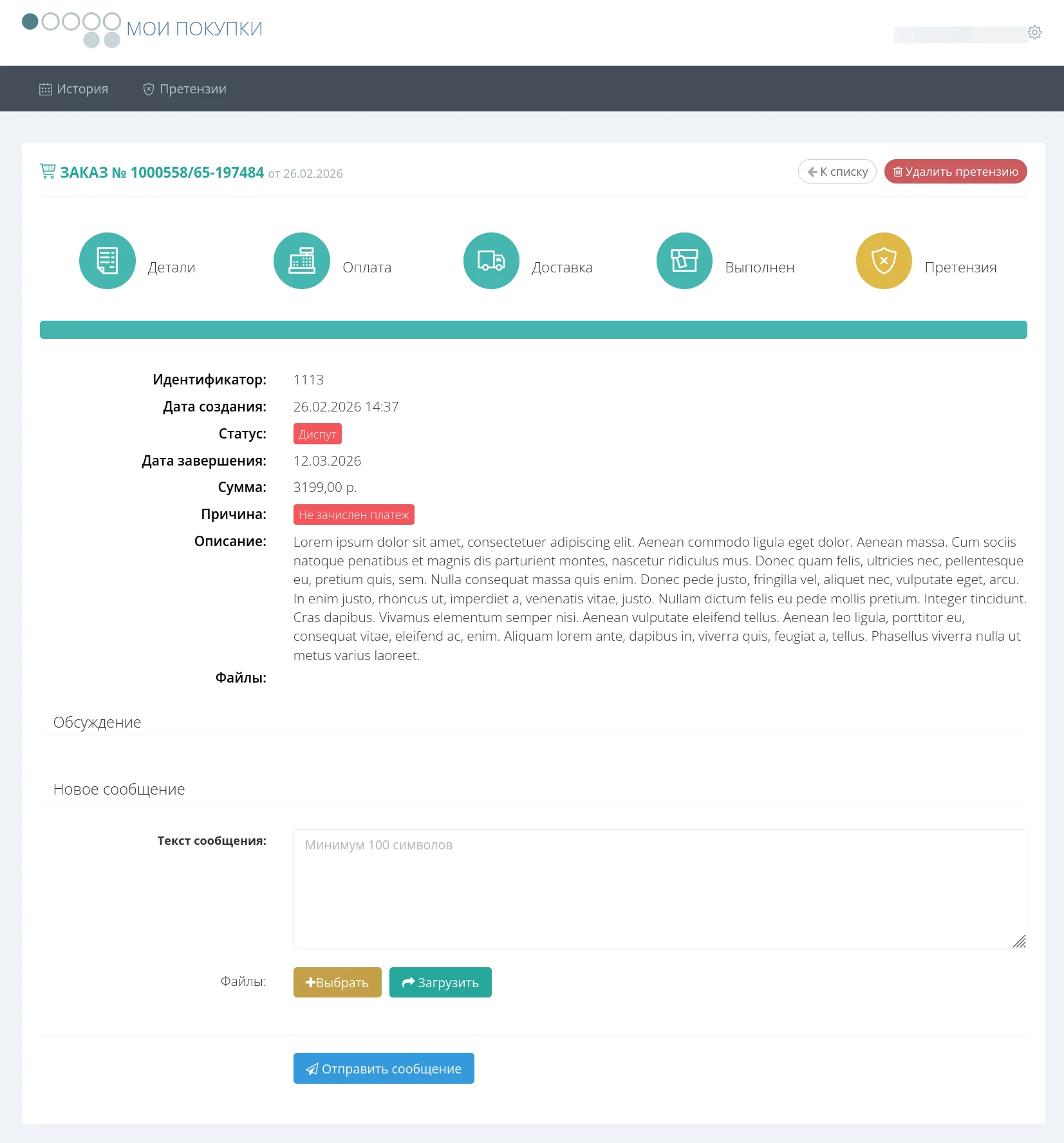Click the shopping cart icon beside order number
Screen dimensions: 1064x1143
48,171
